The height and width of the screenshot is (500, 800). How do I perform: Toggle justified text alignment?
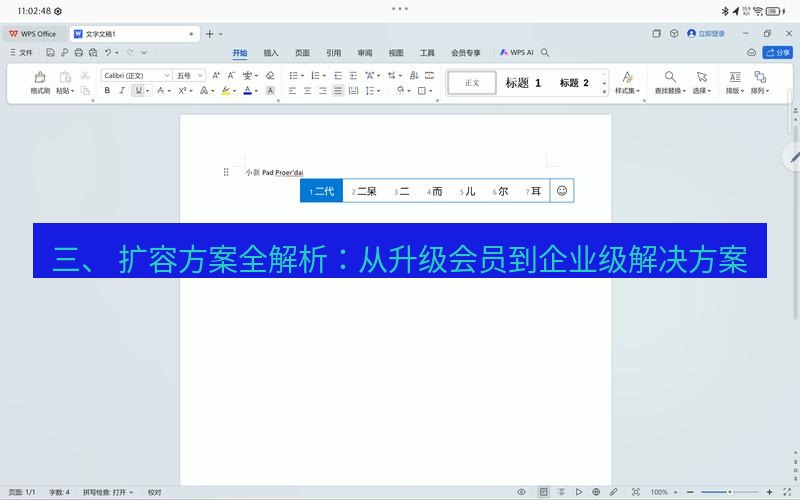[338, 91]
